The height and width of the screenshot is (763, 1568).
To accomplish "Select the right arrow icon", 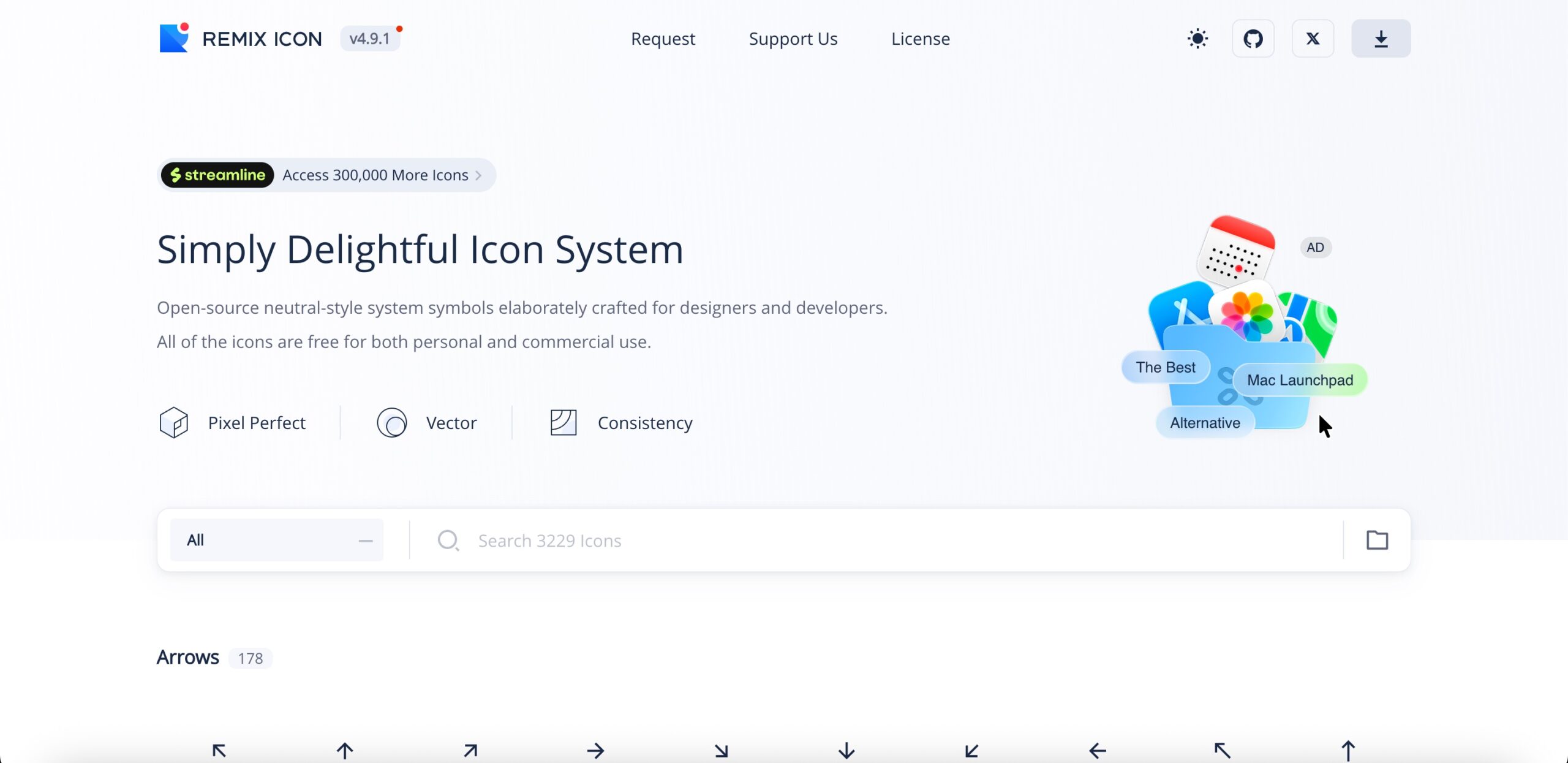I will click(x=595, y=750).
